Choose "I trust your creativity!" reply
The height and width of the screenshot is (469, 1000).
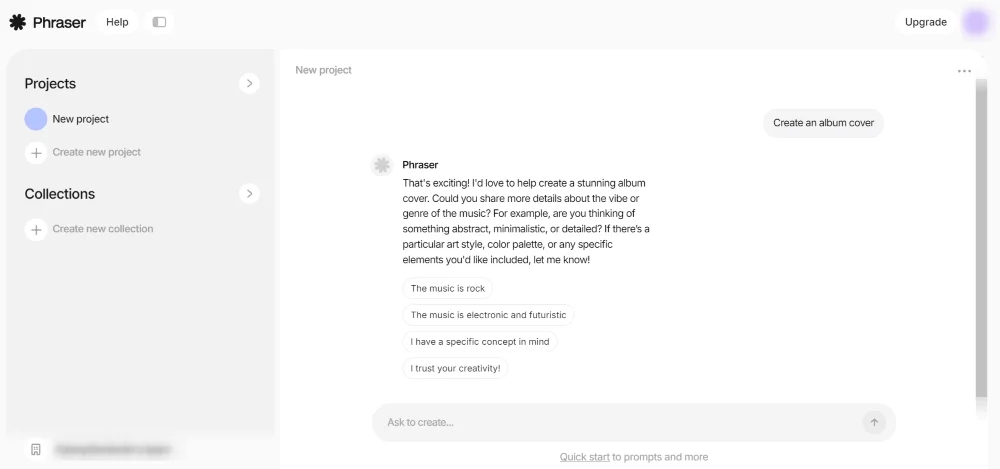(455, 368)
